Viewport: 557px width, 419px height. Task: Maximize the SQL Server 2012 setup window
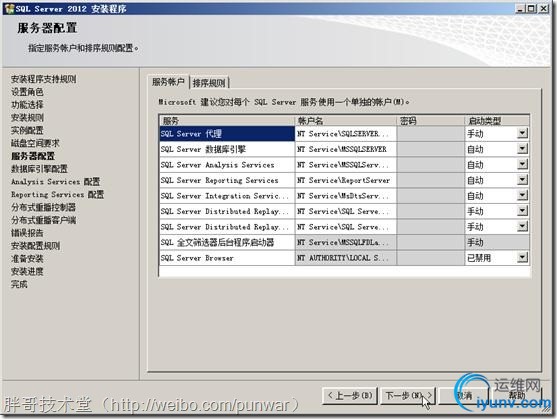(x=531, y=9)
